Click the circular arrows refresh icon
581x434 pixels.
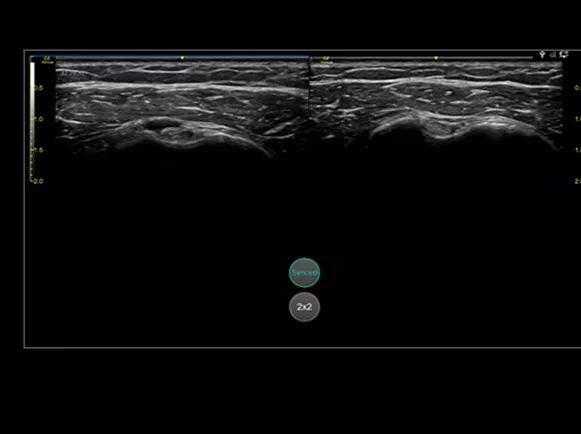tap(564, 54)
